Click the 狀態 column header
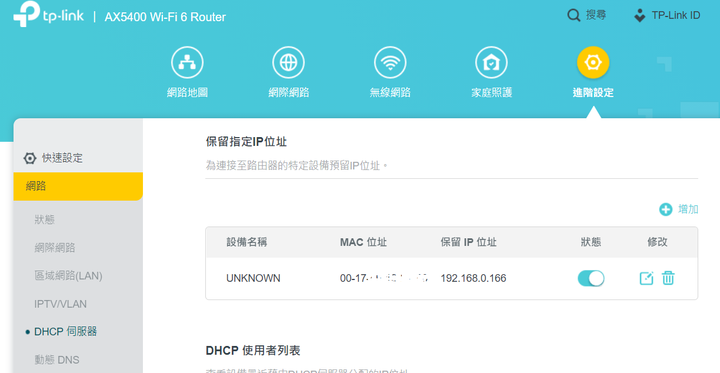 click(x=591, y=242)
